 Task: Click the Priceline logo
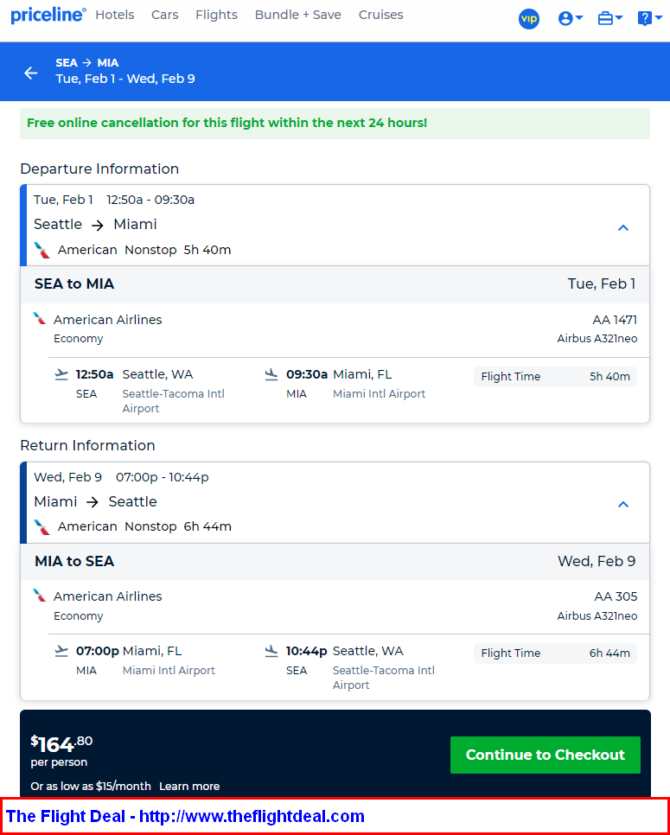coord(48,15)
